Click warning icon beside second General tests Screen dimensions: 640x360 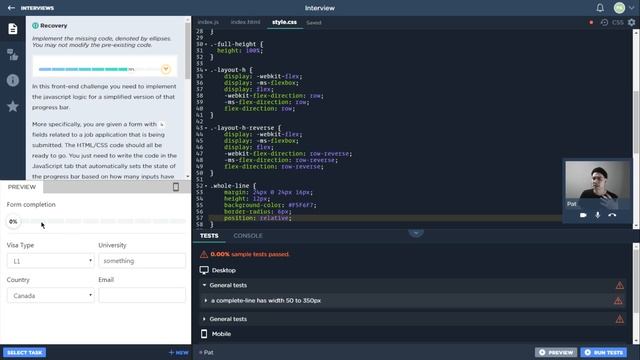click(x=620, y=319)
